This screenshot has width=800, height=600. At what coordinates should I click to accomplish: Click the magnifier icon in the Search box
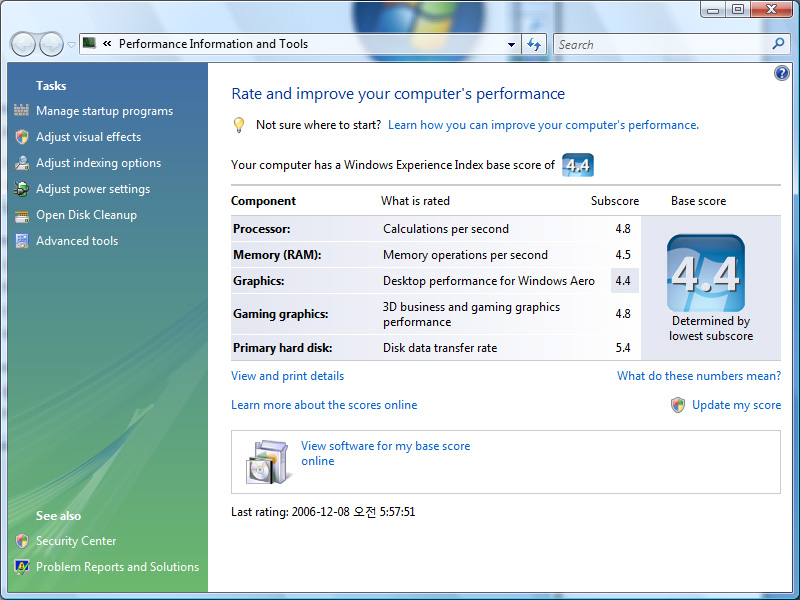tap(778, 44)
